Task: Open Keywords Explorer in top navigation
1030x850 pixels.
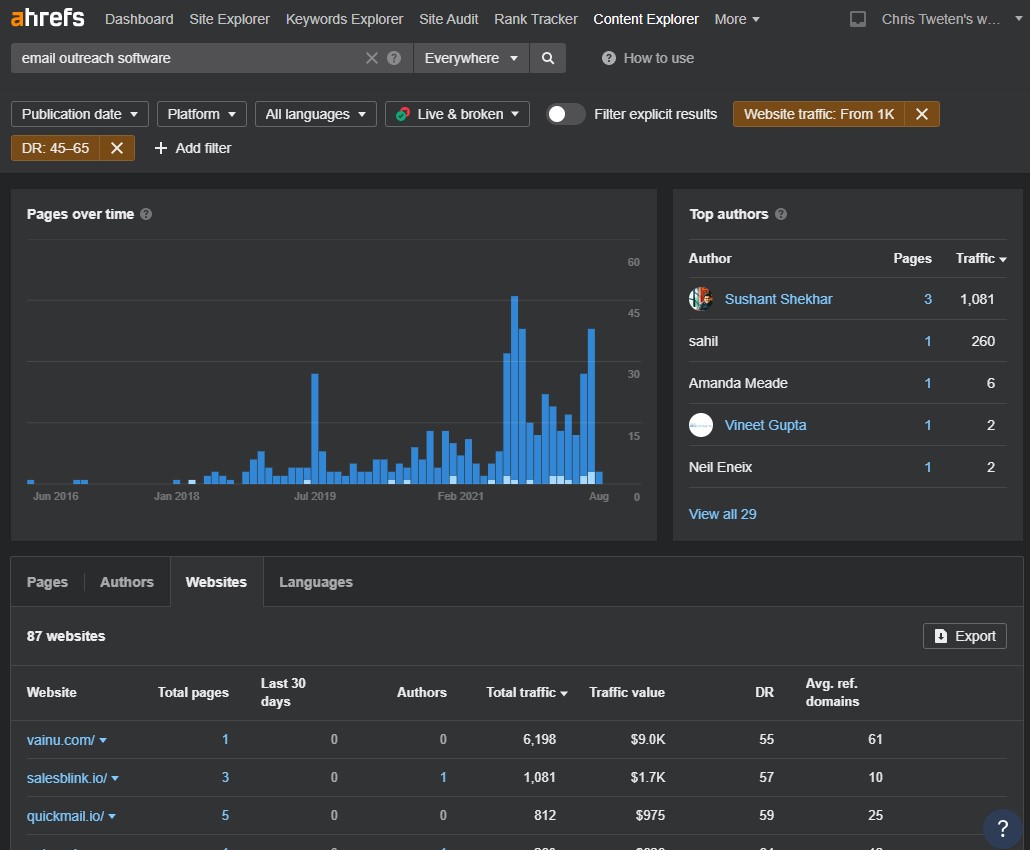Action: pyautogui.click(x=344, y=19)
